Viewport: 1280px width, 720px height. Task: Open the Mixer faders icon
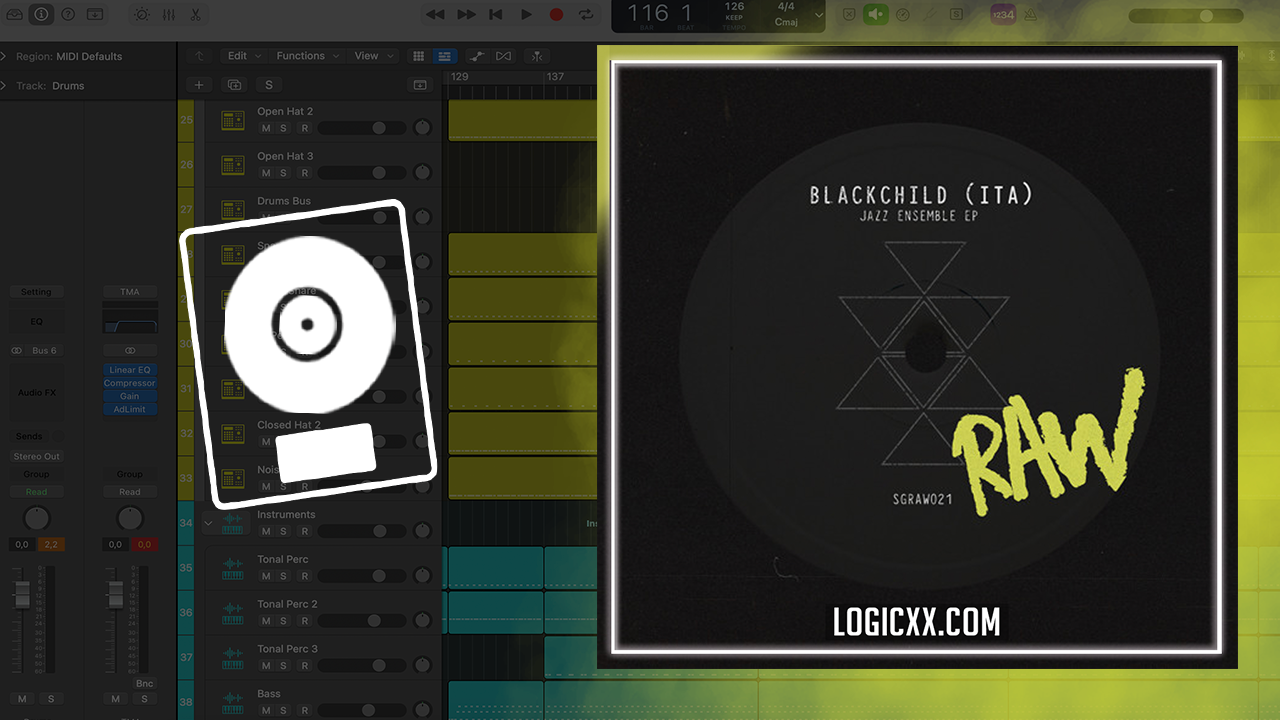point(168,14)
